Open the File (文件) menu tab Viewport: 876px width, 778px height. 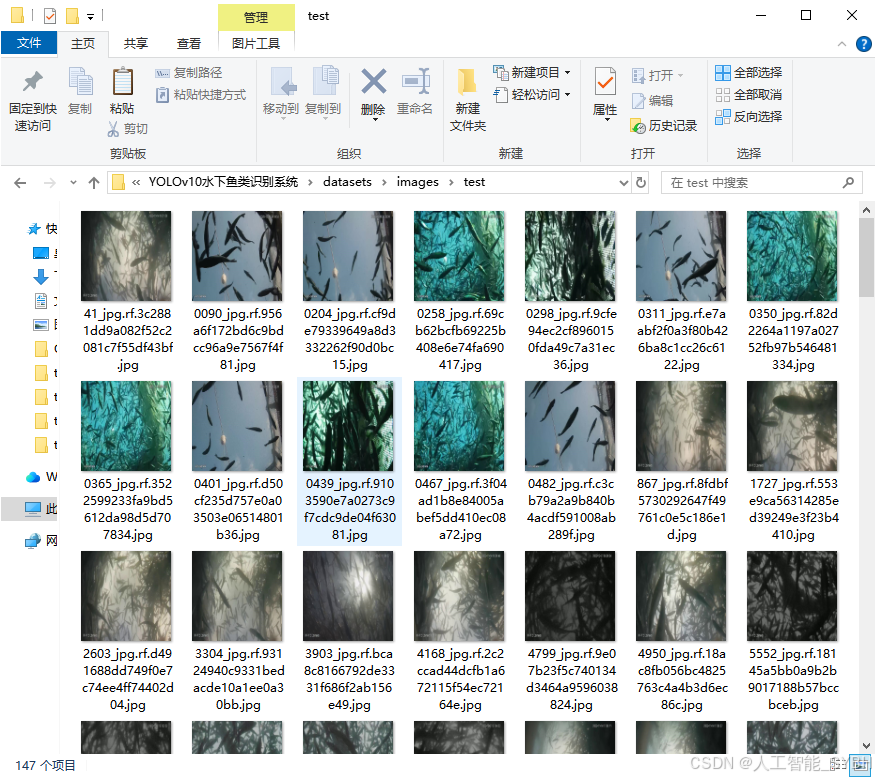pos(28,43)
